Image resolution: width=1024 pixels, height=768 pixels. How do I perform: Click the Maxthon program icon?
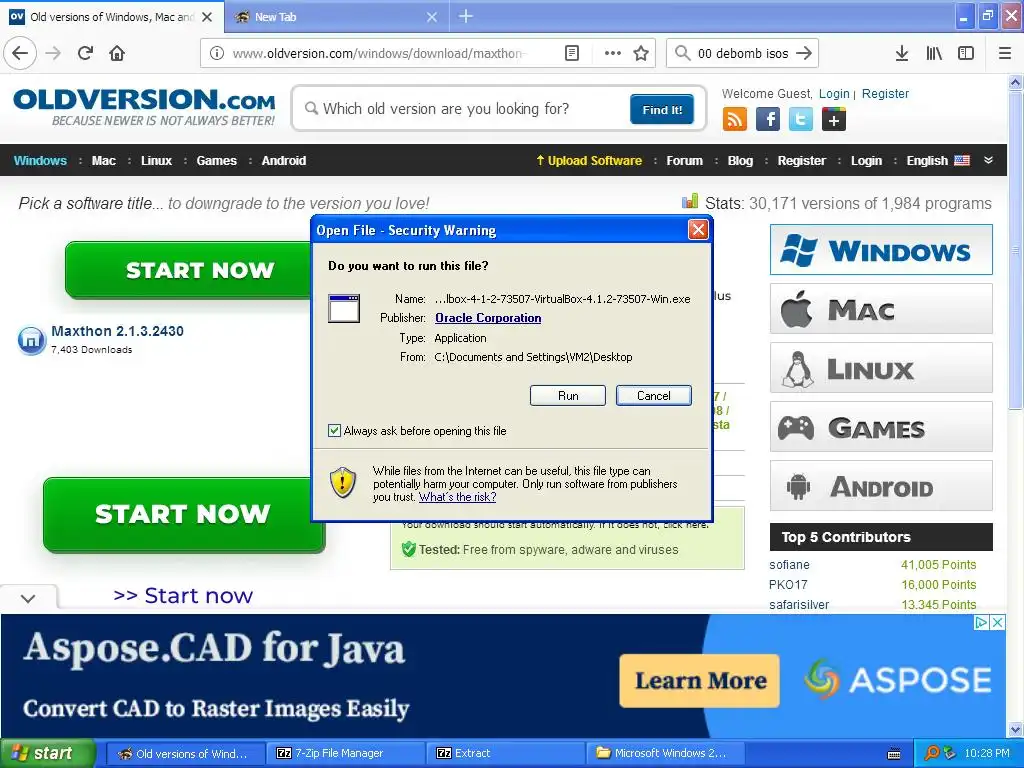(31, 340)
